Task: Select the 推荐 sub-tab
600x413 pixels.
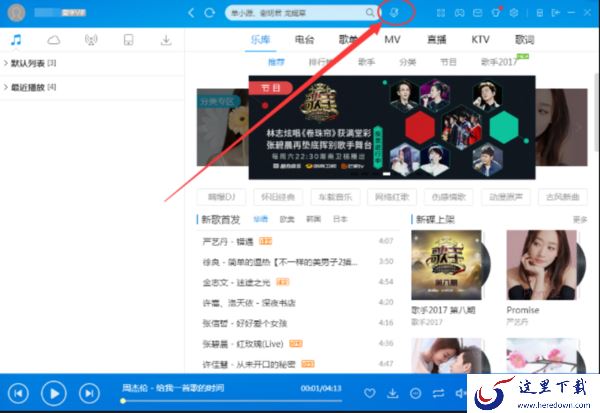Action: 276,62
